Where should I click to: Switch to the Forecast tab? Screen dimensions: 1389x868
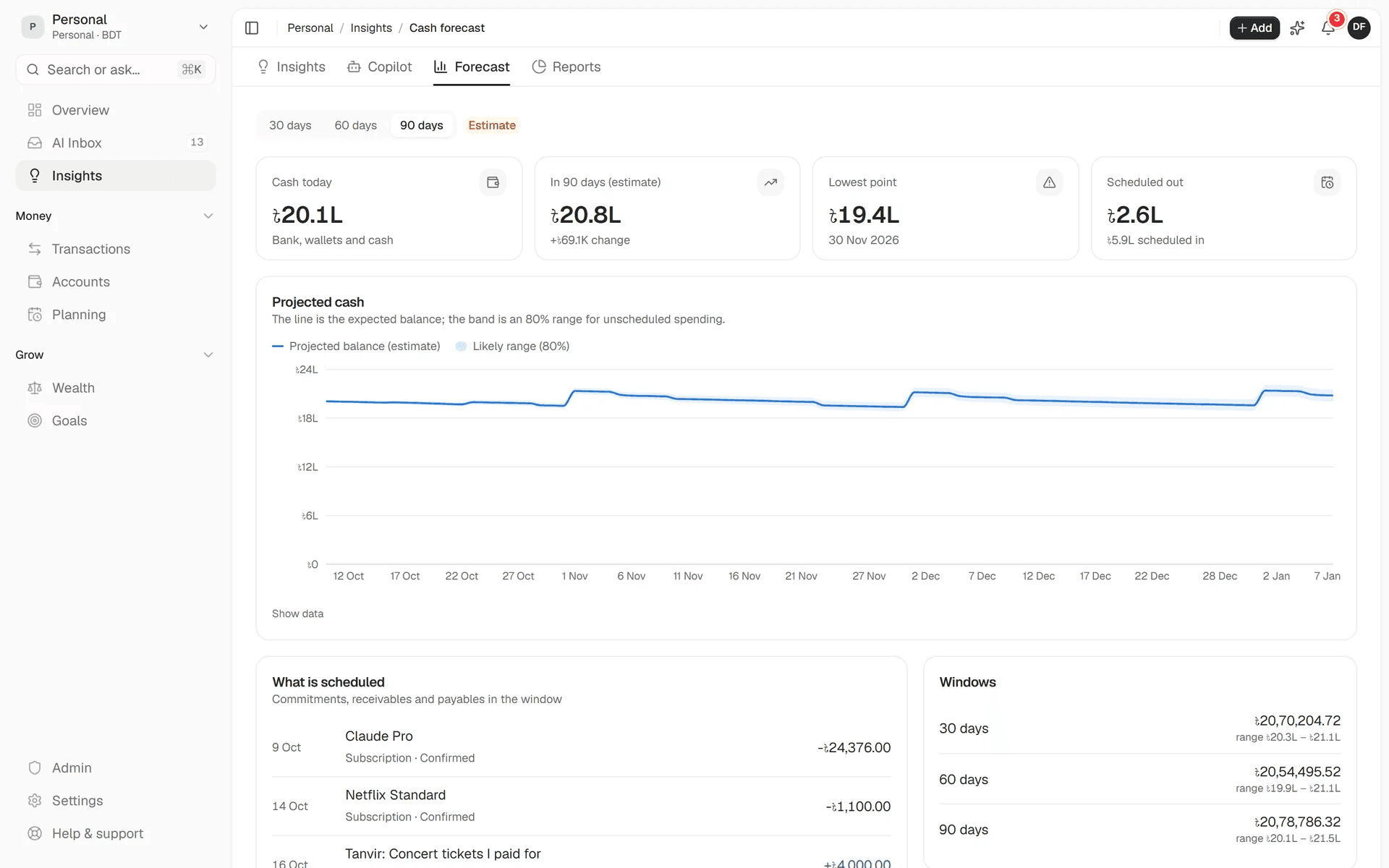472,67
